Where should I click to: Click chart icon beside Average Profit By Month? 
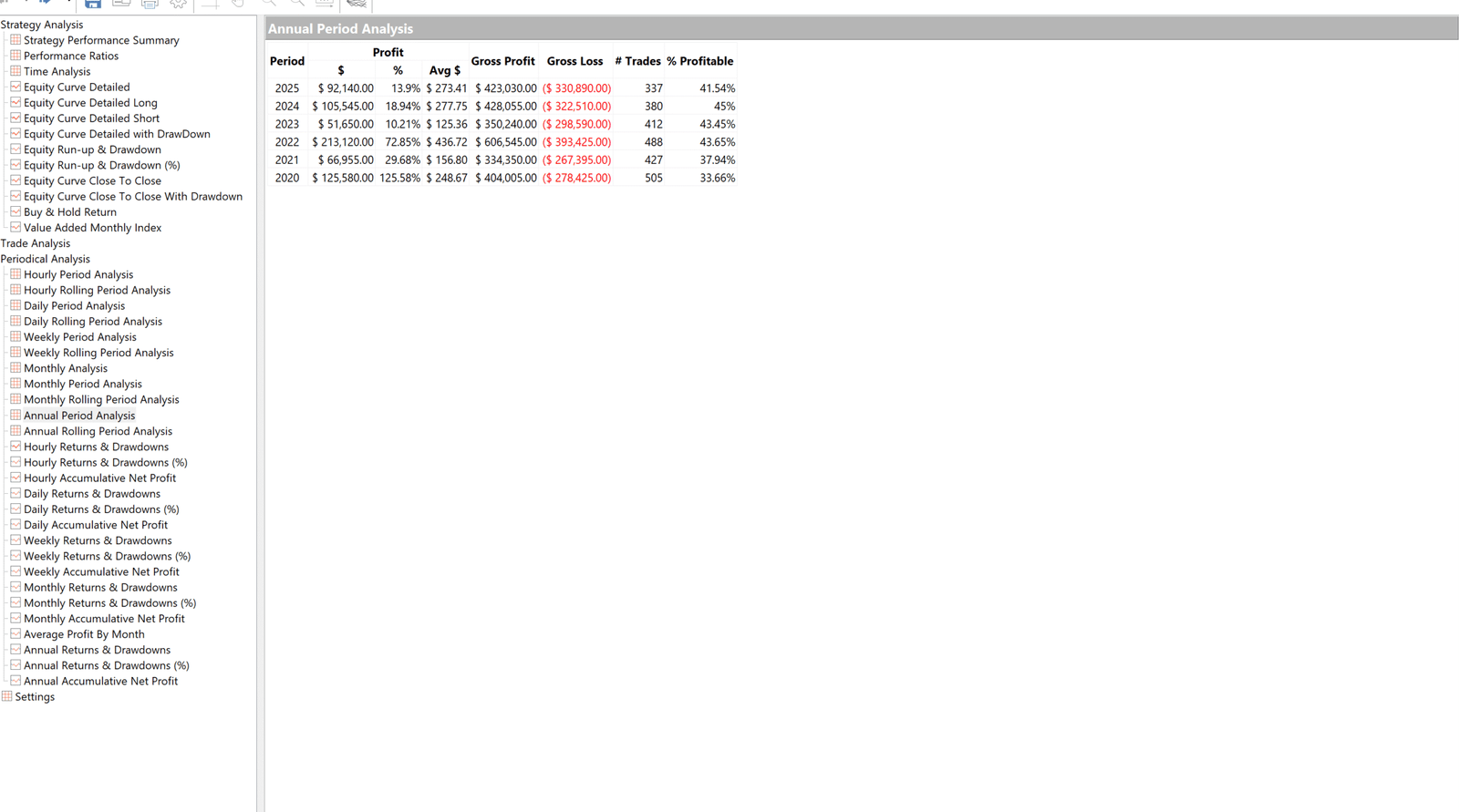16,634
